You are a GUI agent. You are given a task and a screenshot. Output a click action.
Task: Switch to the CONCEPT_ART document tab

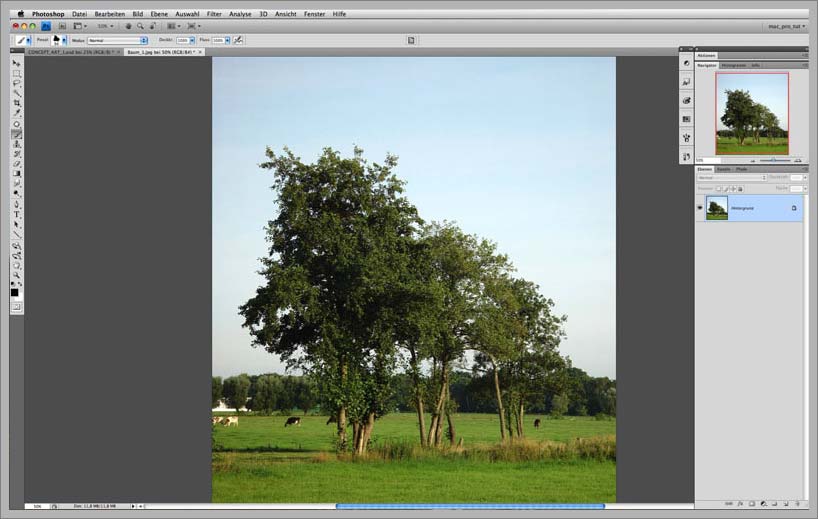point(74,52)
